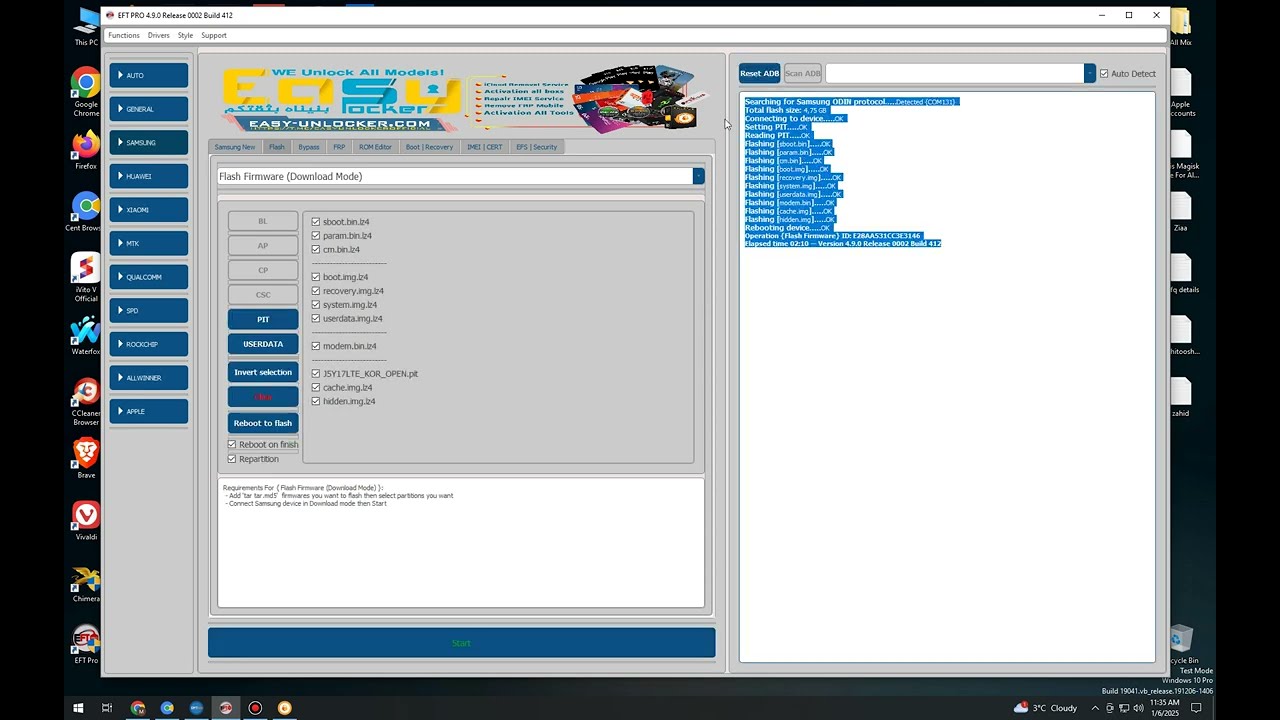The width and height of the screenshot is (1280, 720).
Task: Toggle cache.img.lz4 checkbox
Action: point(316,388)
